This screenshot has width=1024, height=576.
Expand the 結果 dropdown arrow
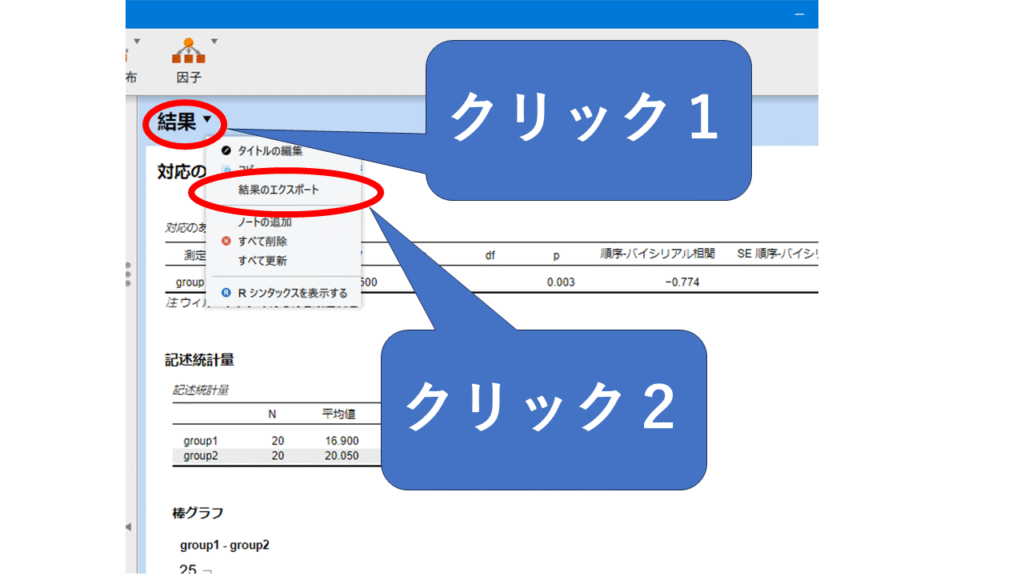(x=207, y=120)
